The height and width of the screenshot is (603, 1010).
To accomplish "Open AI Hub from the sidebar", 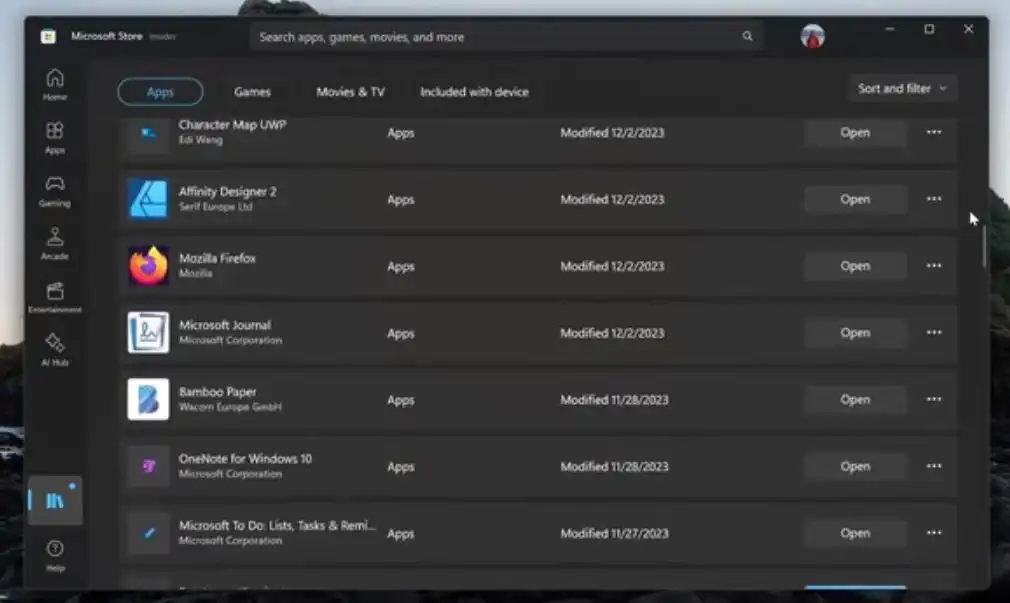I will pos(55,349).
